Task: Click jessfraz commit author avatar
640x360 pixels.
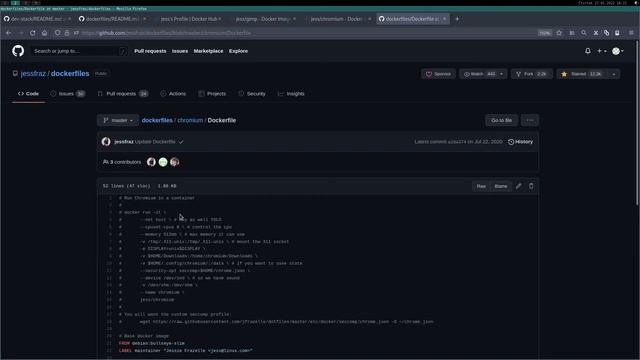Action: (x=106, y=142)
